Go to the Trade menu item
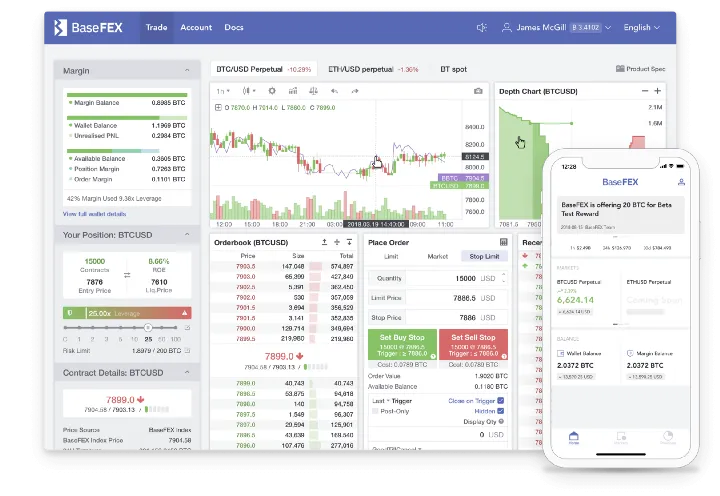The height and width of the screenshot is (496, 720). [x=157, y=28]
